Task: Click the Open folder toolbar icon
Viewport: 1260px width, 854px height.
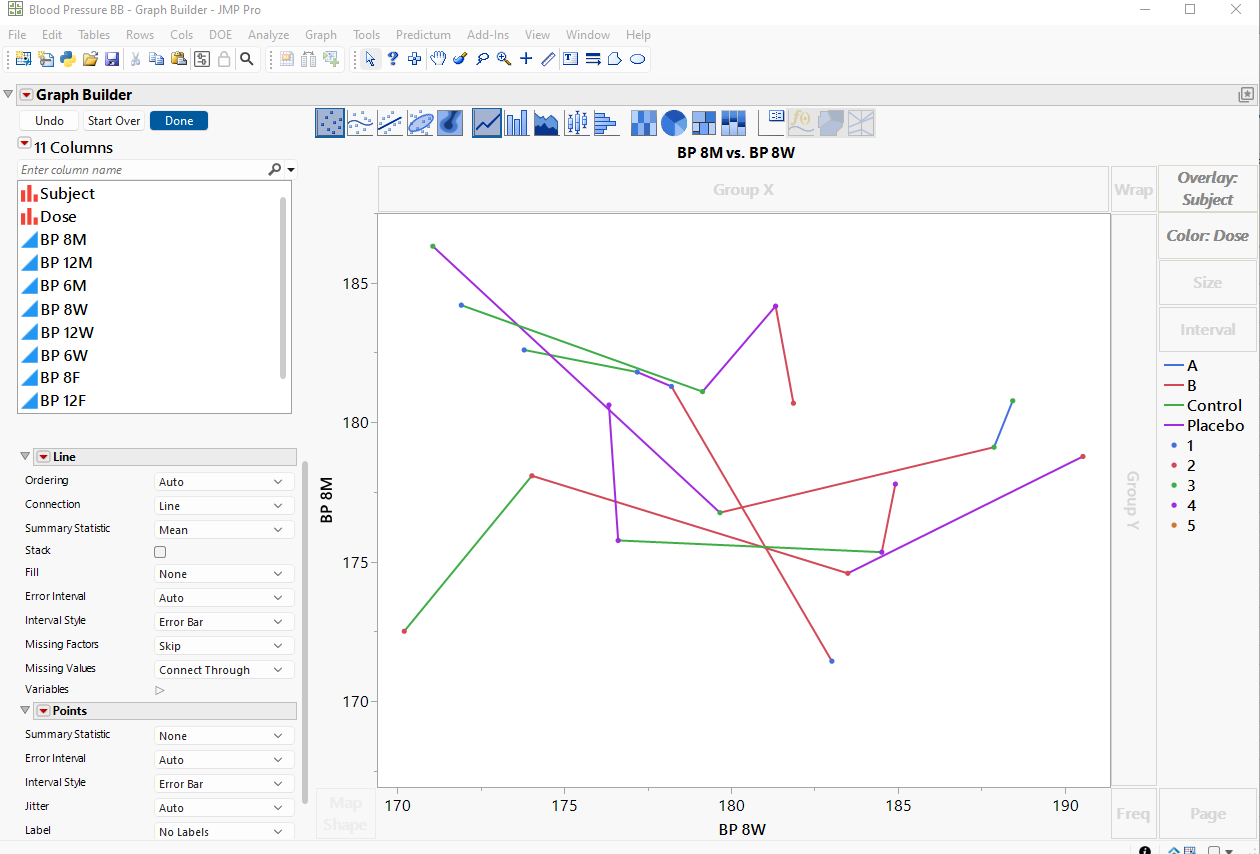Action: (90, 59)
